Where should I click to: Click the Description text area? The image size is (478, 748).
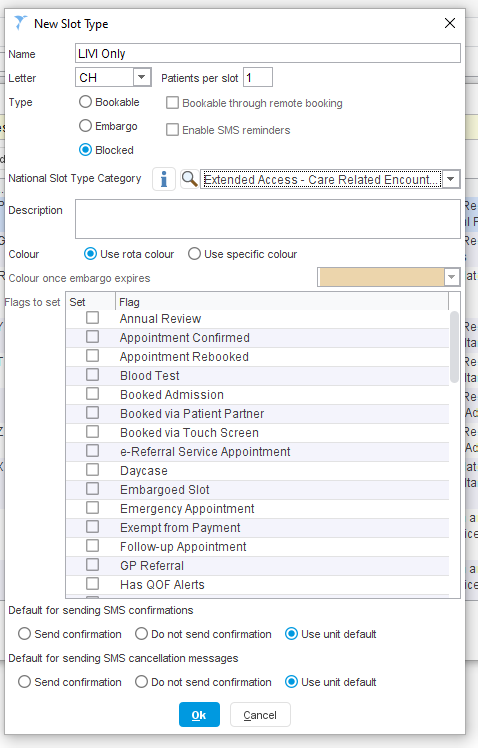click(268, 219)
